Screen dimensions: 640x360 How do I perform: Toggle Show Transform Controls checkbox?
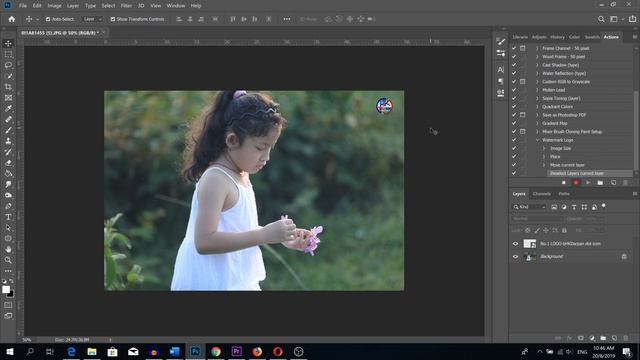pyautogui.click(x=113, y=19)
